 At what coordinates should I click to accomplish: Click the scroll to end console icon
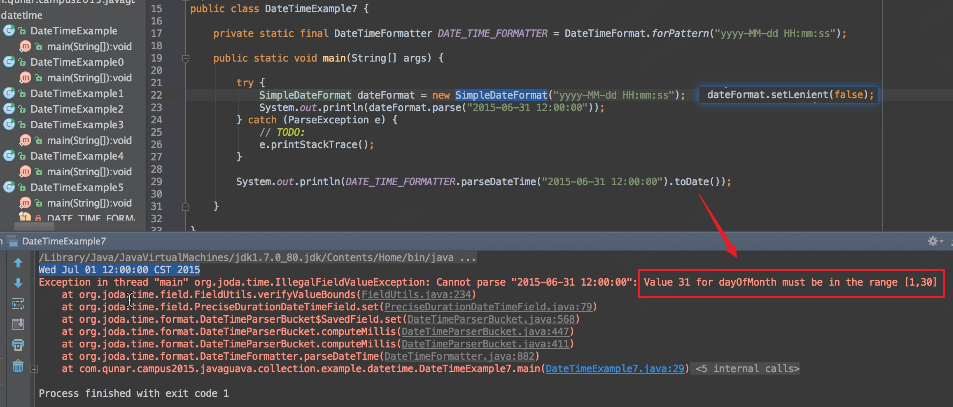[18, 324]
